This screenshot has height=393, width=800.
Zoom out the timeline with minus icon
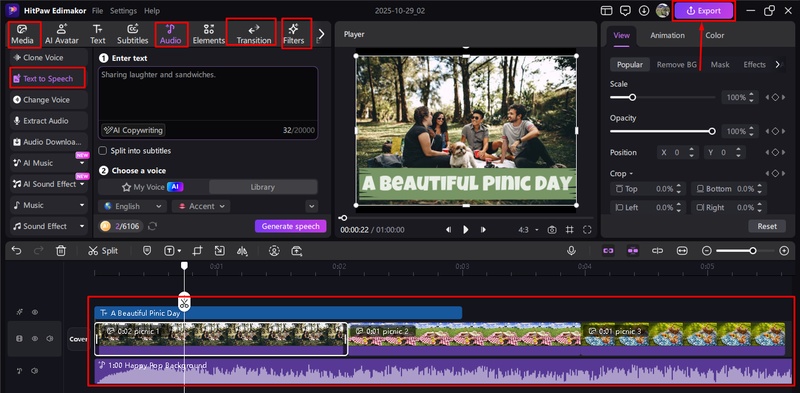point(707,251)
